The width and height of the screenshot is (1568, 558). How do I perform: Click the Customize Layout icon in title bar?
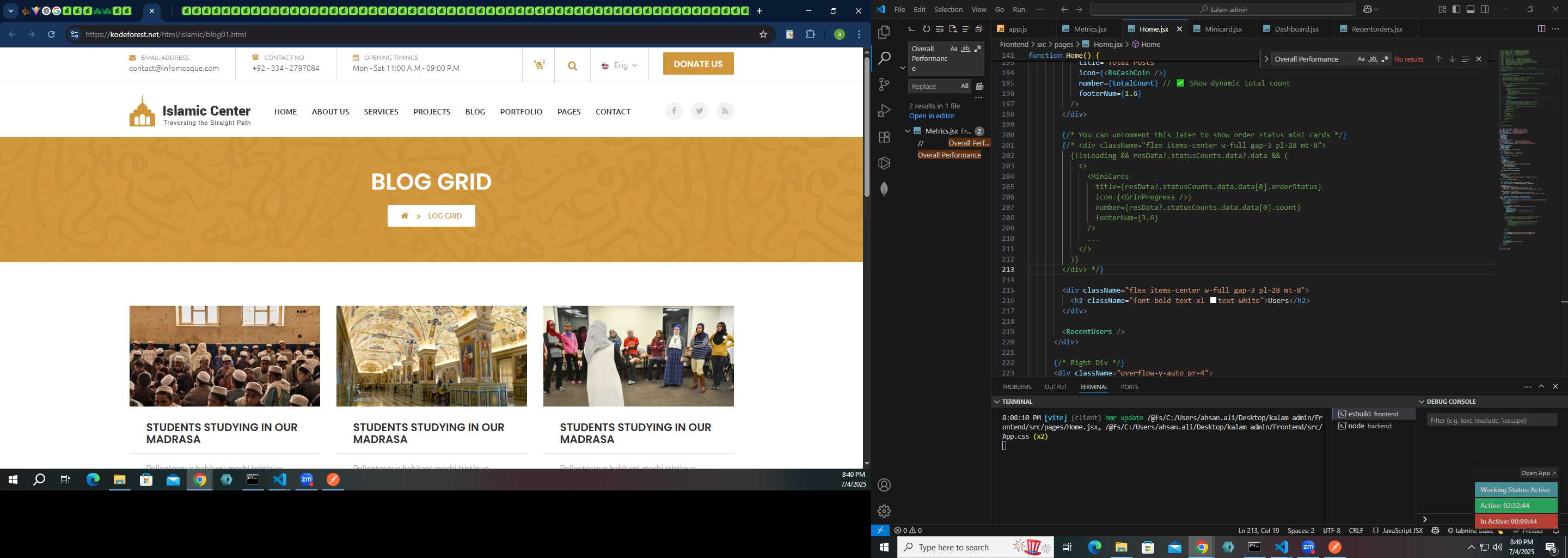click(1442, 10)
